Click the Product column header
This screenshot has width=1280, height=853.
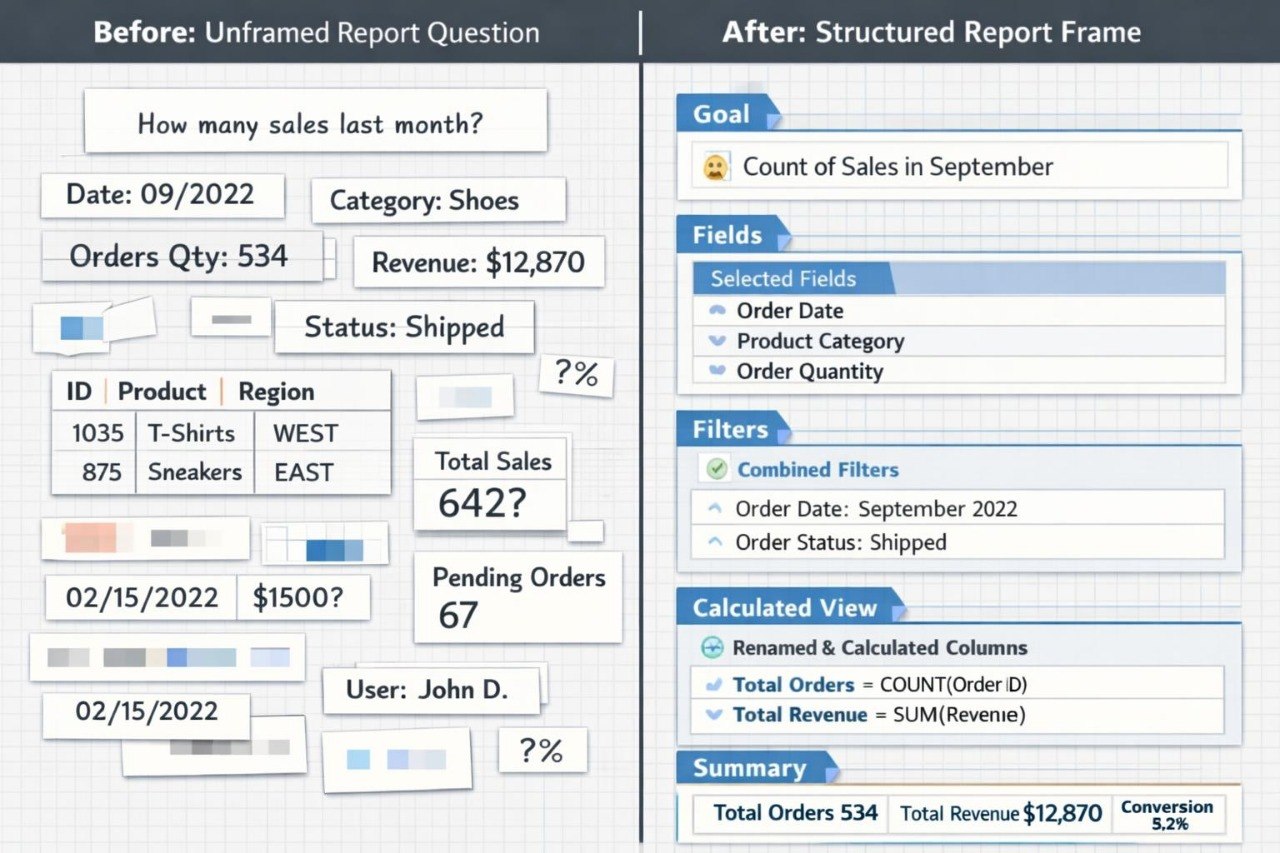[x=162, y=391]
